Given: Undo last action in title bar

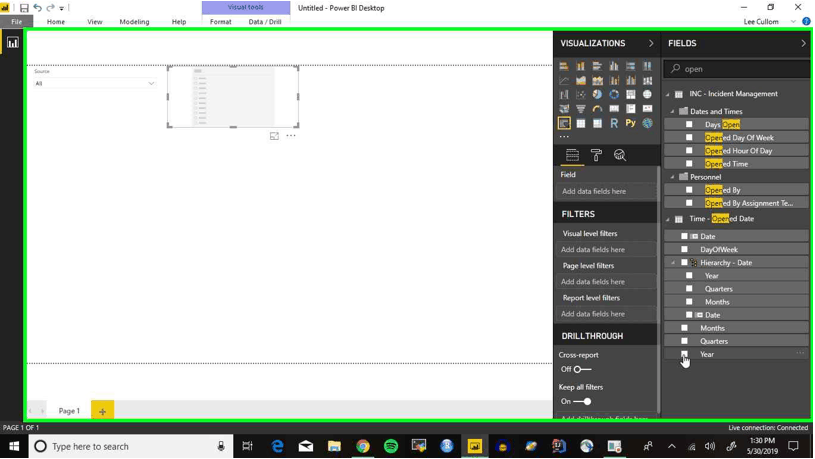Looking at the screenshot, I should click(x=37, y=8).
